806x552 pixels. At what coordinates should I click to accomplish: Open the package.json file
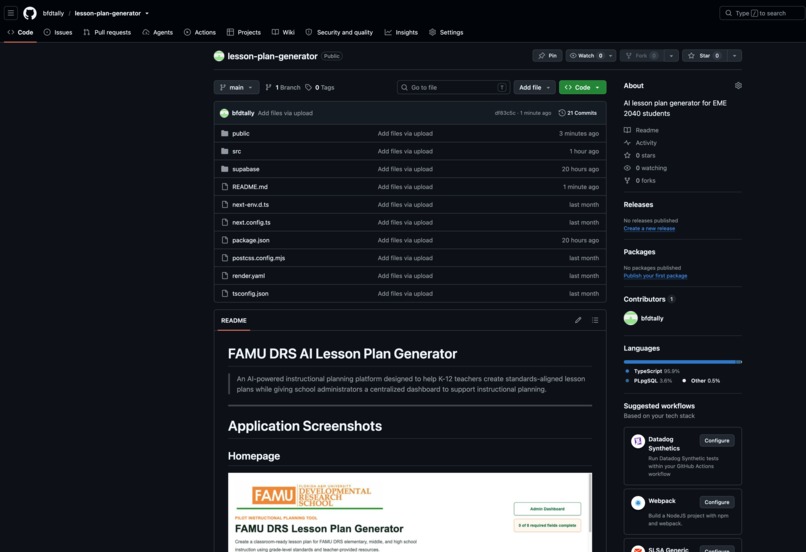pyautogui.click(x=250, y=241)
